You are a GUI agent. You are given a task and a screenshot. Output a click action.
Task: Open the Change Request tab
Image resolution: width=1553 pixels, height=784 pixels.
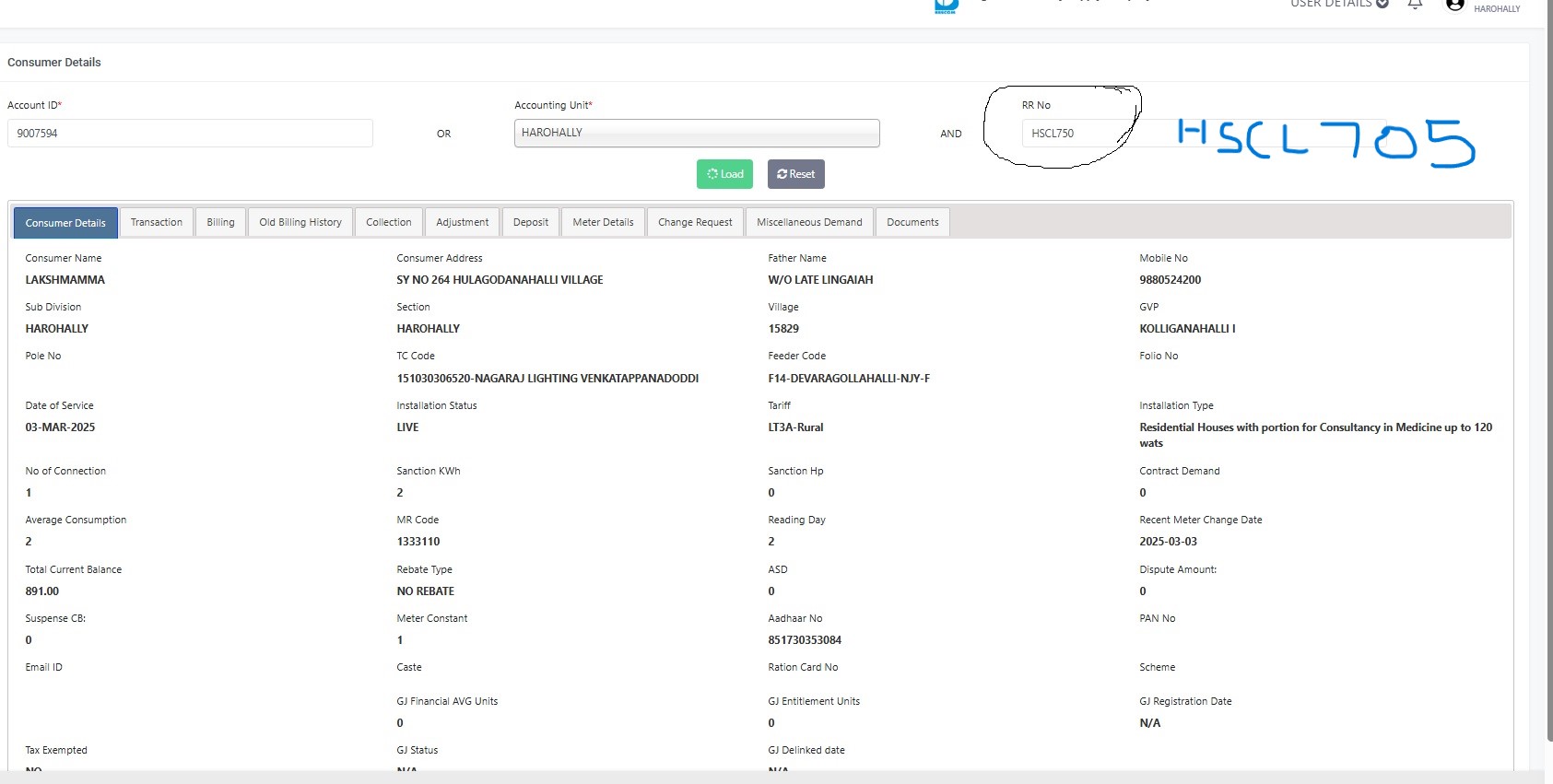click(695, 222)
